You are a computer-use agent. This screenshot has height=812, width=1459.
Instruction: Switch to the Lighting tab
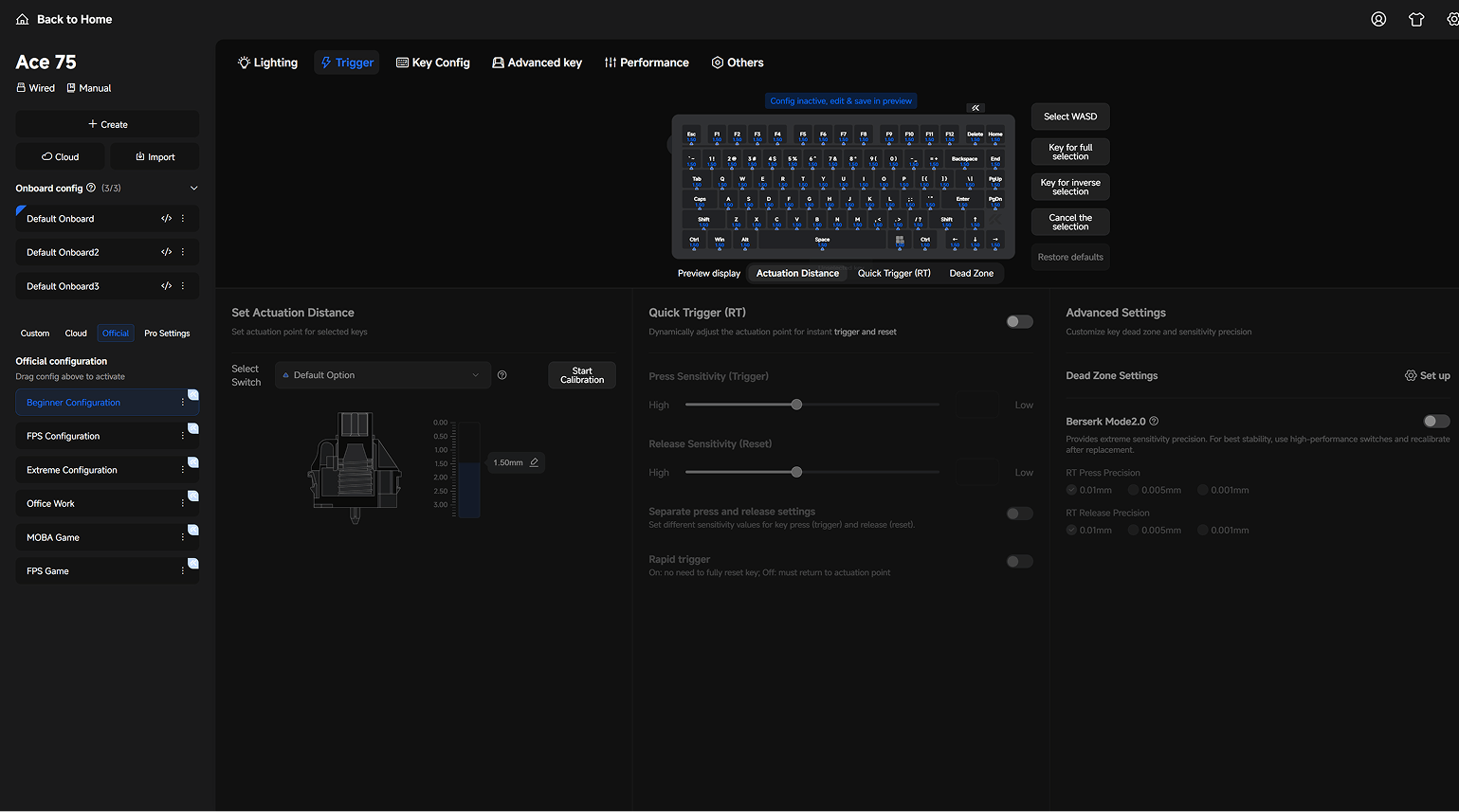(x=267, y=63)
